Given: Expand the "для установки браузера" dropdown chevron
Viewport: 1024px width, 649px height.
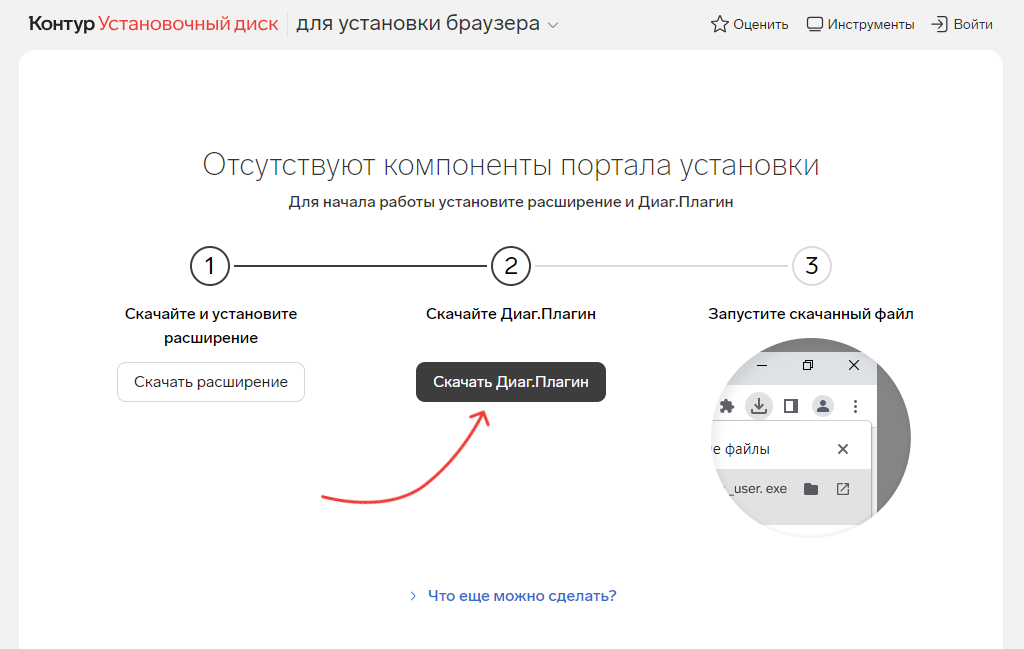Looking at the screenshot, I should click(553, 25).
